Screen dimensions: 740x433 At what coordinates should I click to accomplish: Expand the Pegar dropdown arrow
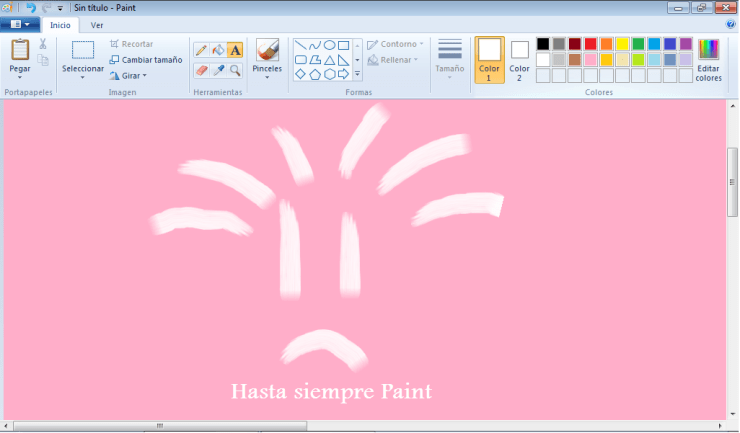click(x=20, y=77)
